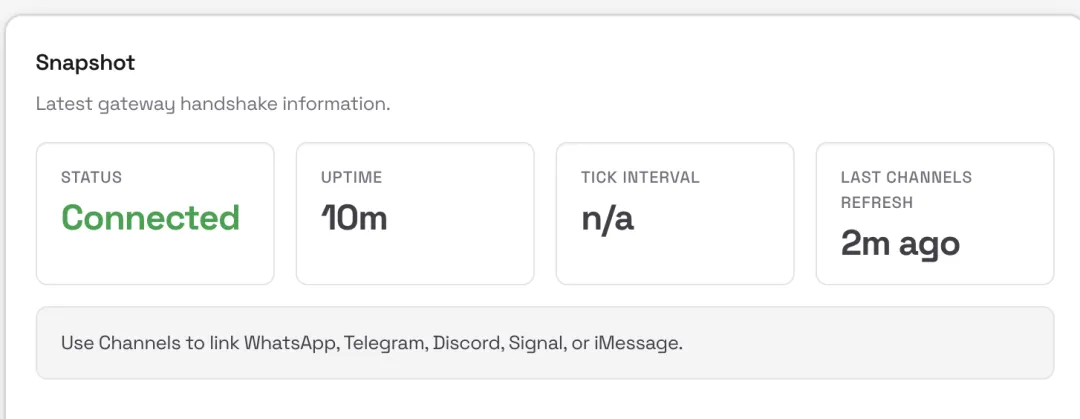The height and width of the screenshot is (419, 1080).
Task: Click the word Signal in the hint
Action: click(535, 343)
